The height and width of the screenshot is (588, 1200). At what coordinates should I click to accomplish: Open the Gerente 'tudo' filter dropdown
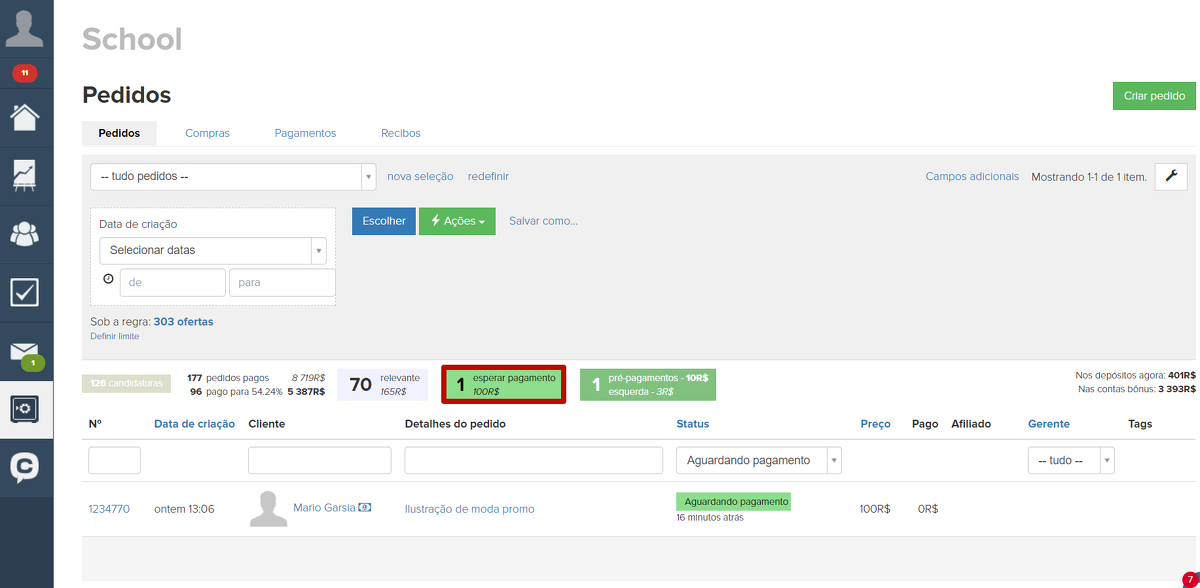pyautogui.click(x=1070, y=460)
